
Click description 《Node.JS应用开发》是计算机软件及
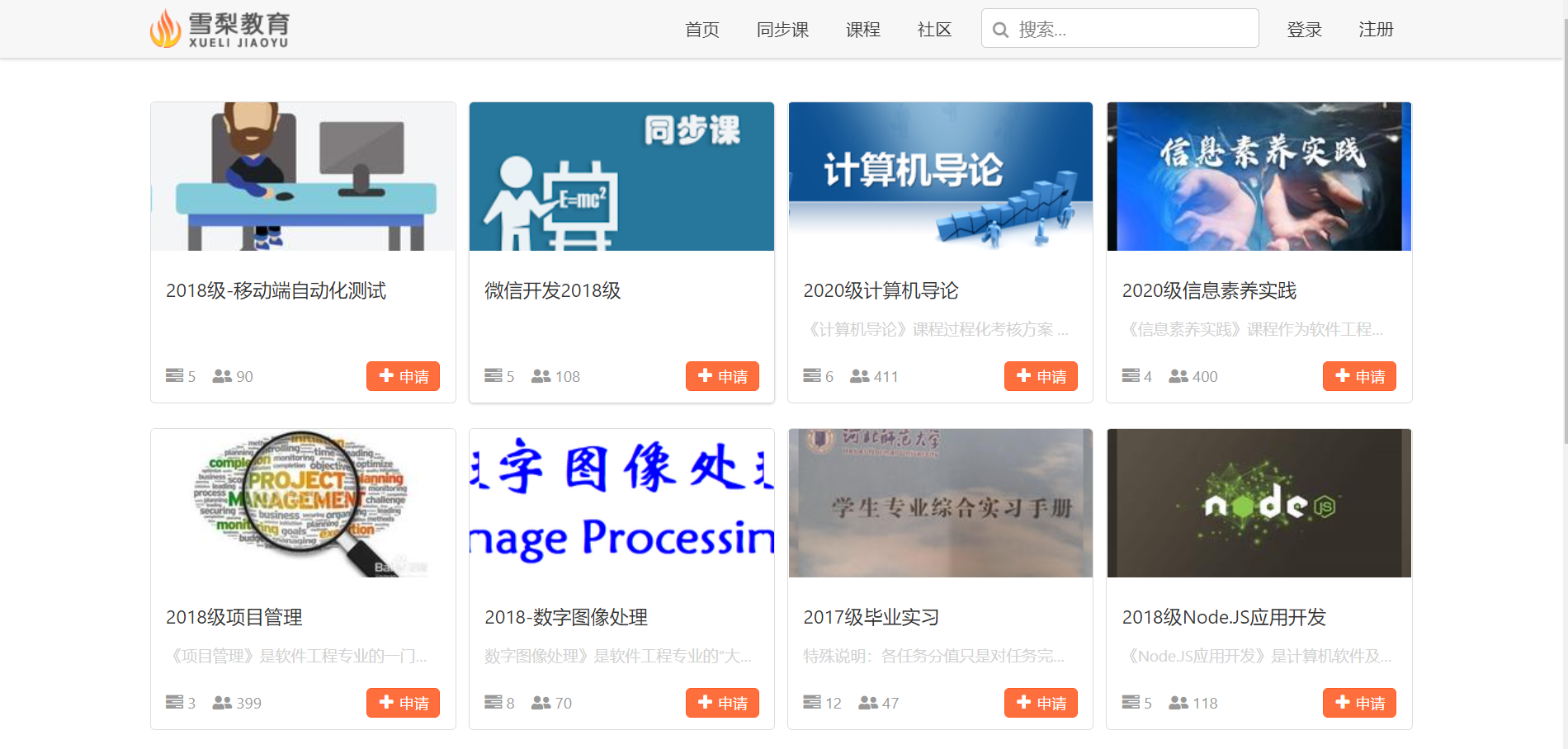coord(1257,656)
